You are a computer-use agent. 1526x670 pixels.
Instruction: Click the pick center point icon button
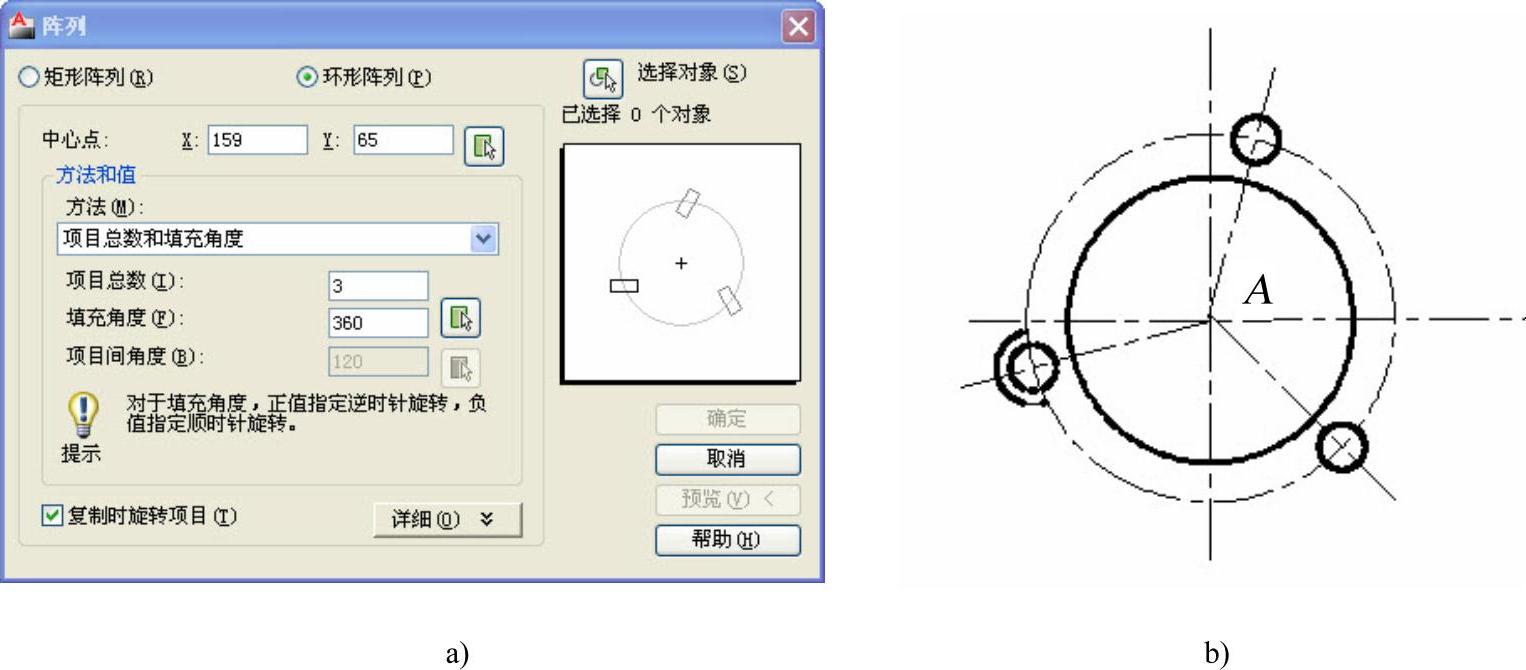pos(484,146)
